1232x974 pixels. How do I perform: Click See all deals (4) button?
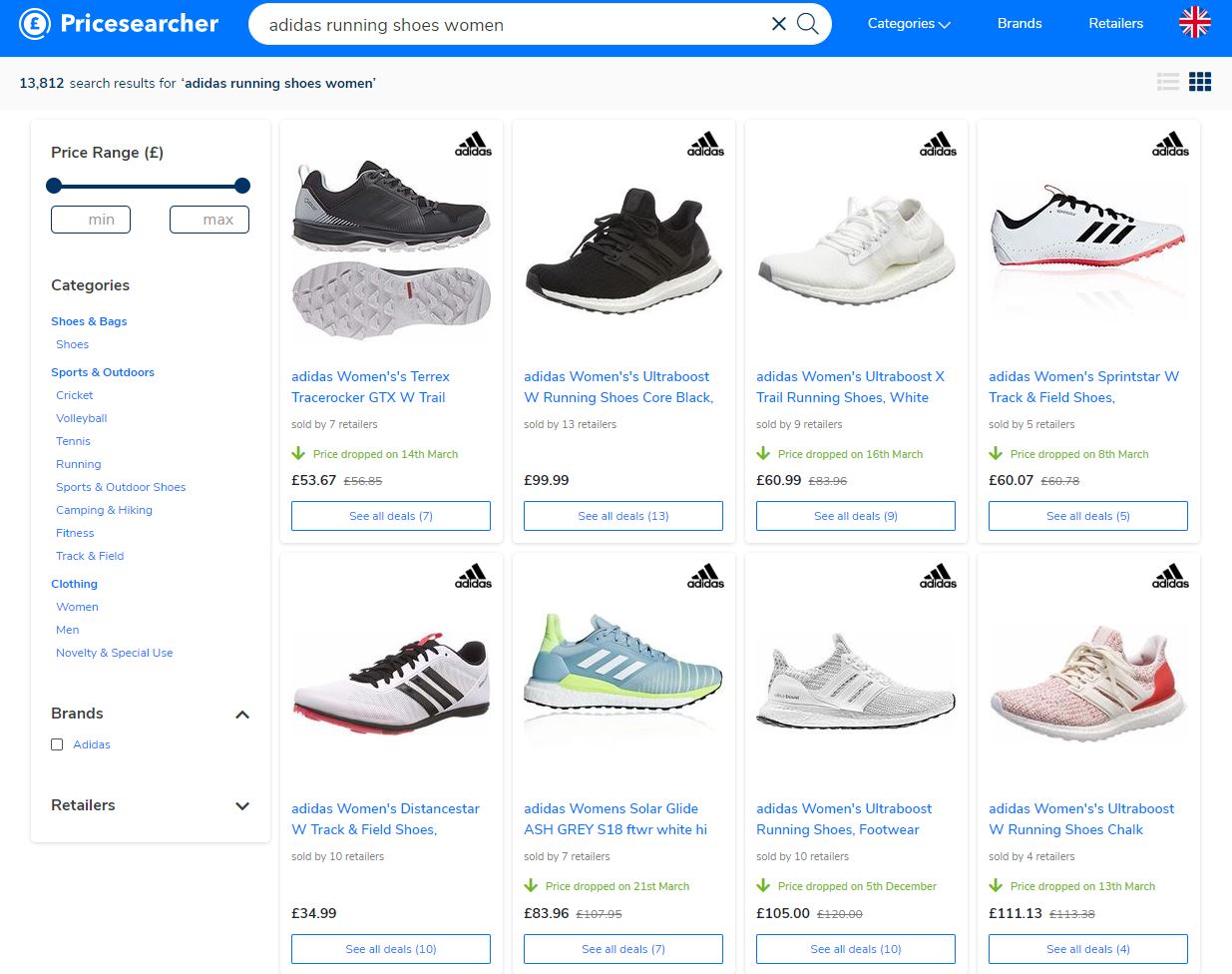[x=1088, y=949]
